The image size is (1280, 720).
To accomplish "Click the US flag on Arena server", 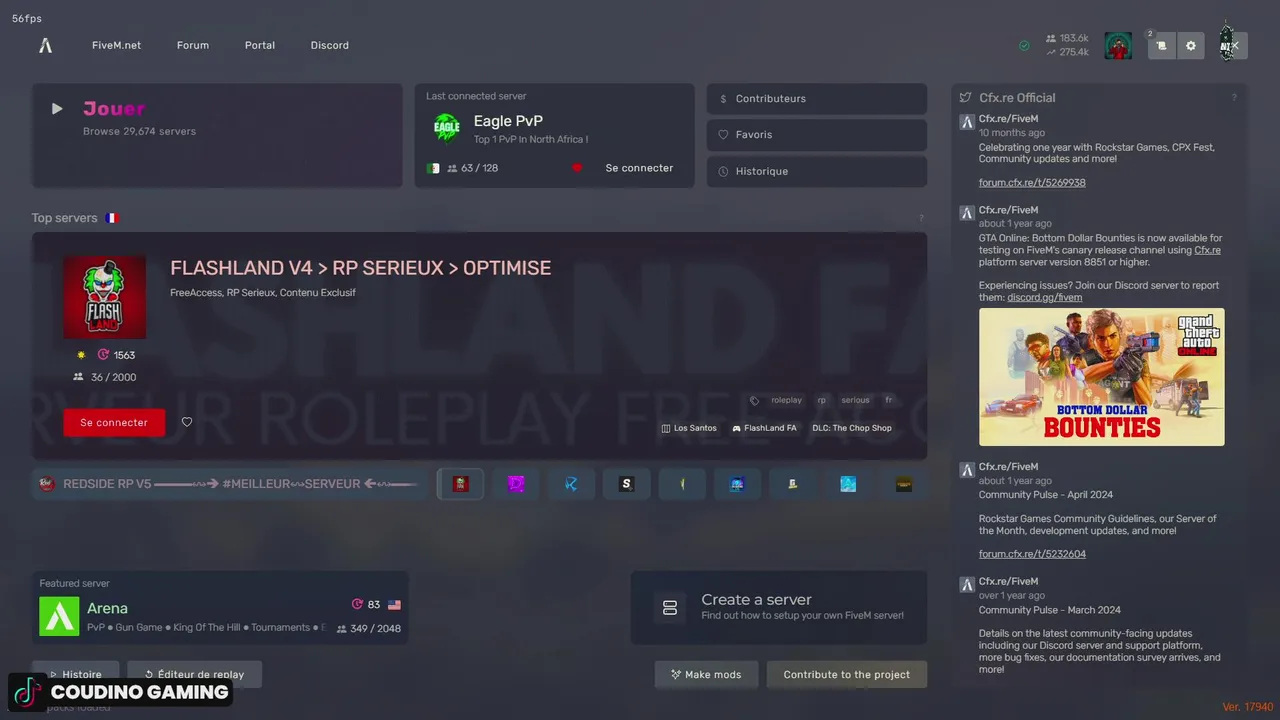I will pos(394,605).
